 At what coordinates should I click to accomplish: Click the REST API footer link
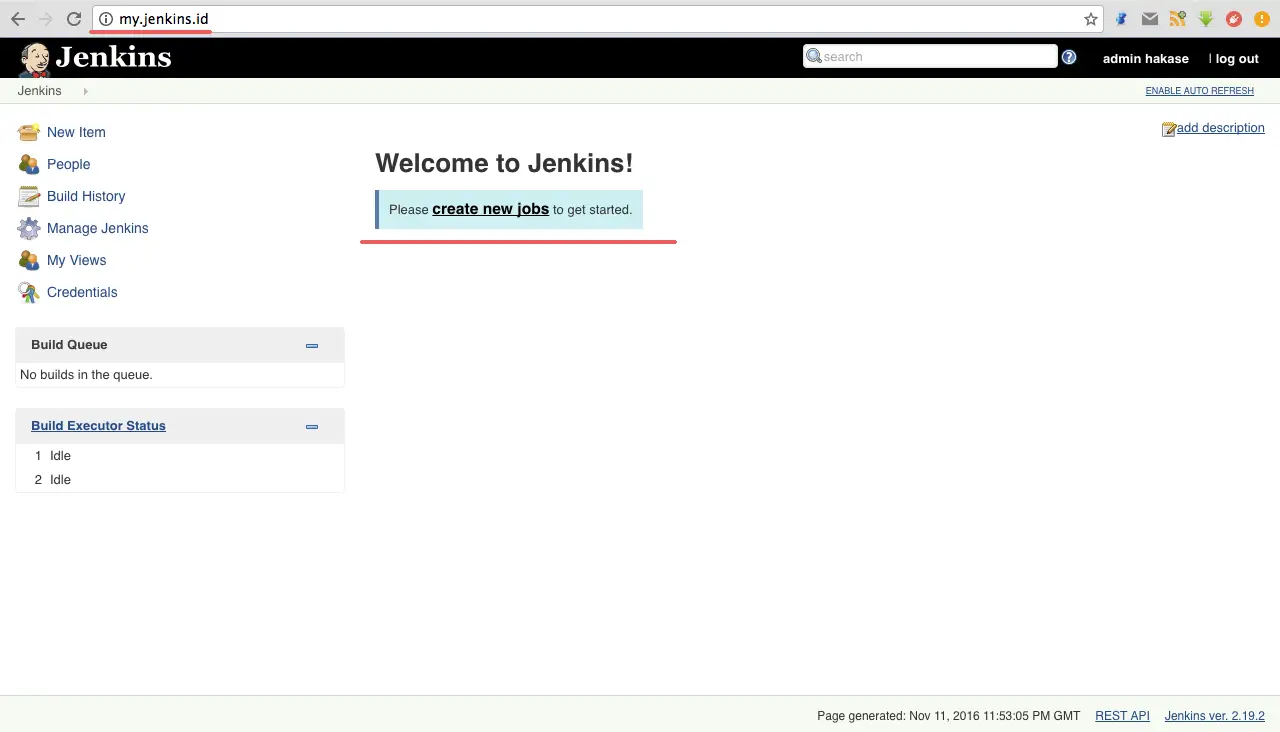coord(1122,716)
